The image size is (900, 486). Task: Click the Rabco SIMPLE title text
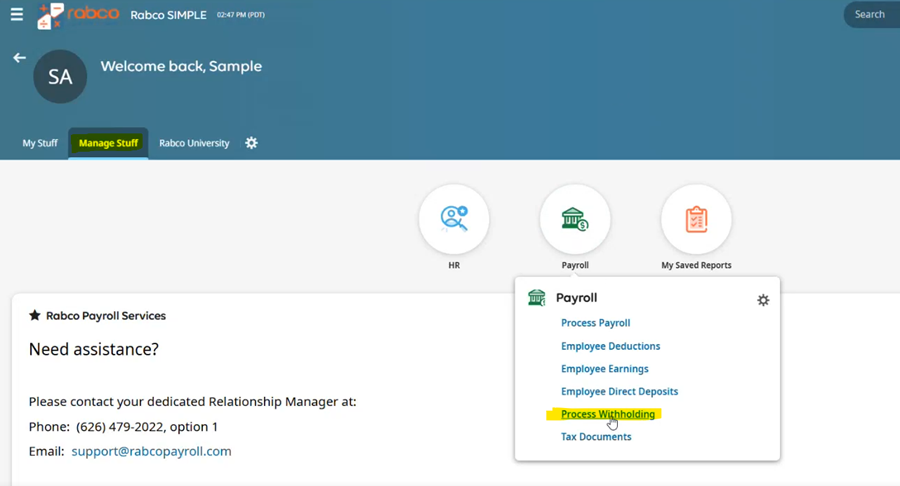[x=168, y=15]
